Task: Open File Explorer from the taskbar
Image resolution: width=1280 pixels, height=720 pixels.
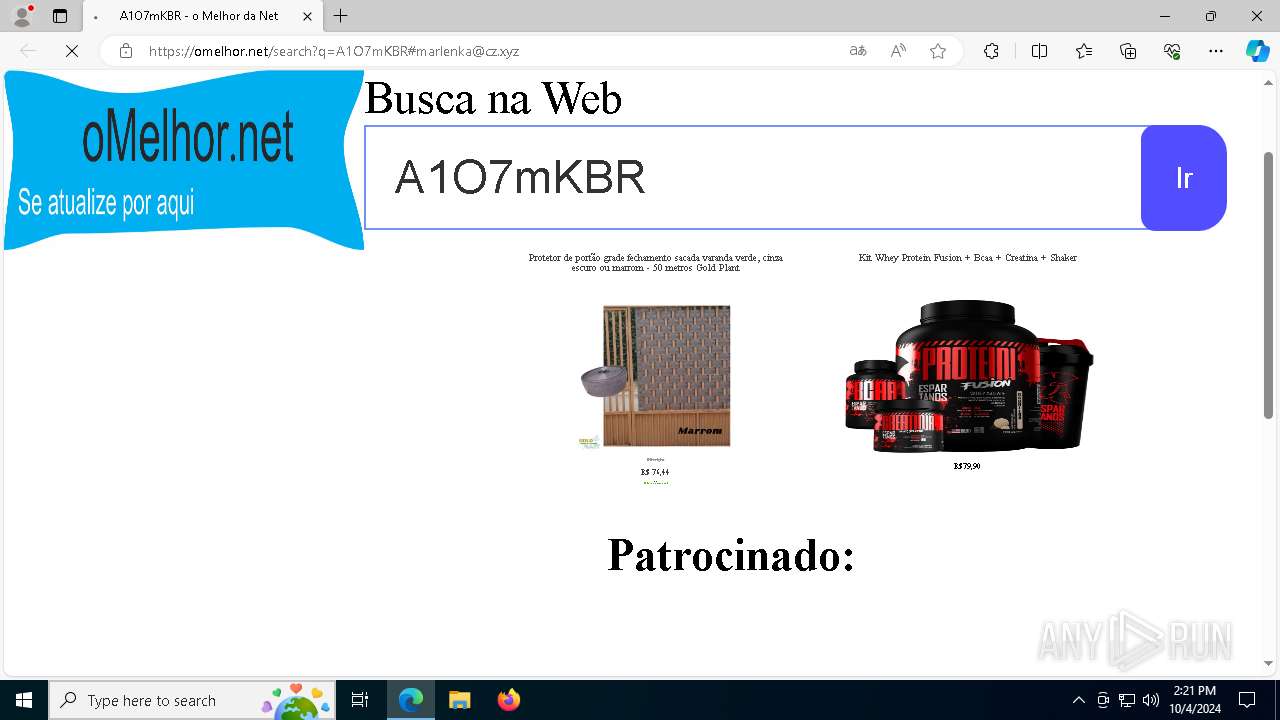Action: coord(459,700)
